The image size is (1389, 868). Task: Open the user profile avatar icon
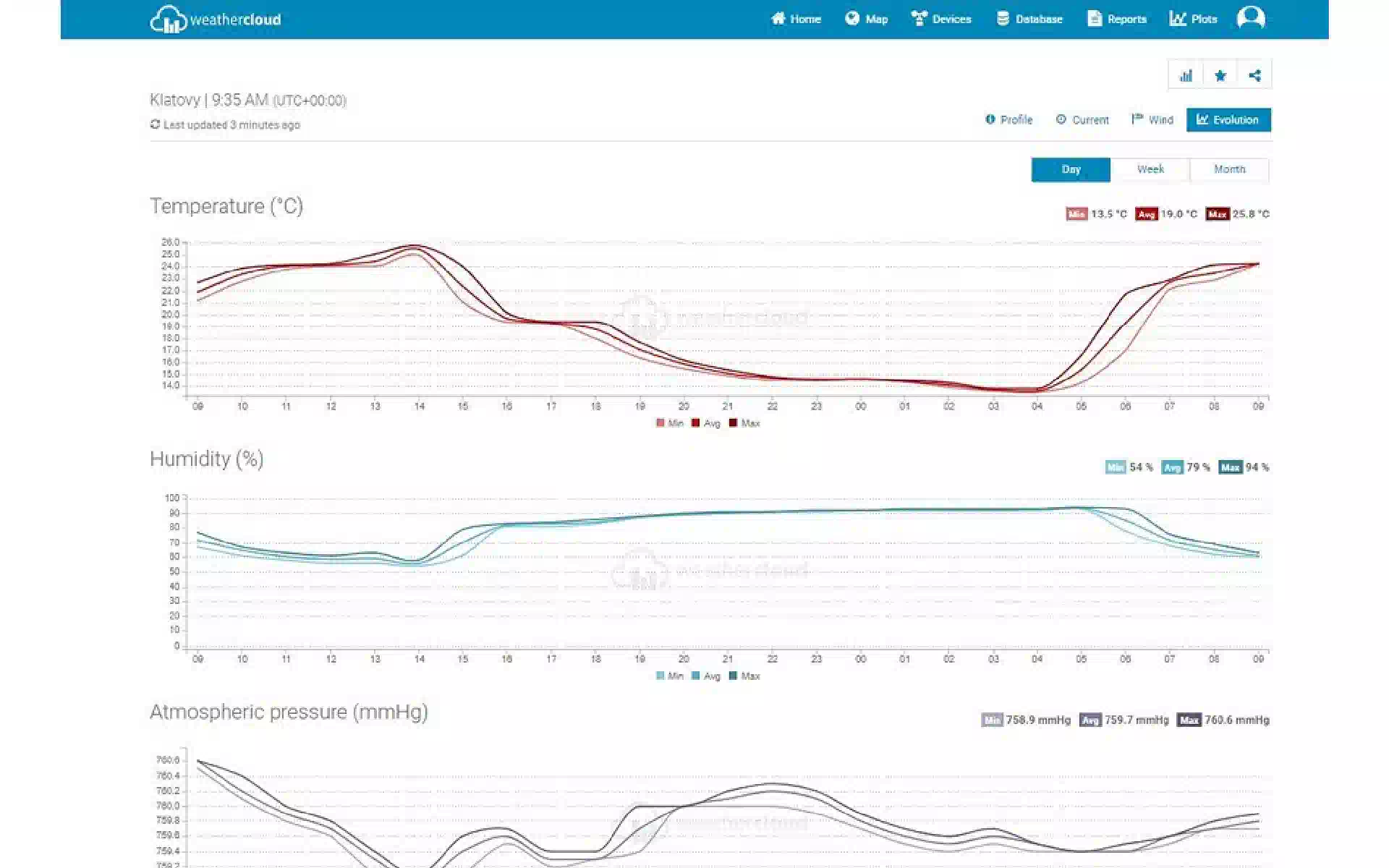pyautogui.click(x=1250, y=18)
